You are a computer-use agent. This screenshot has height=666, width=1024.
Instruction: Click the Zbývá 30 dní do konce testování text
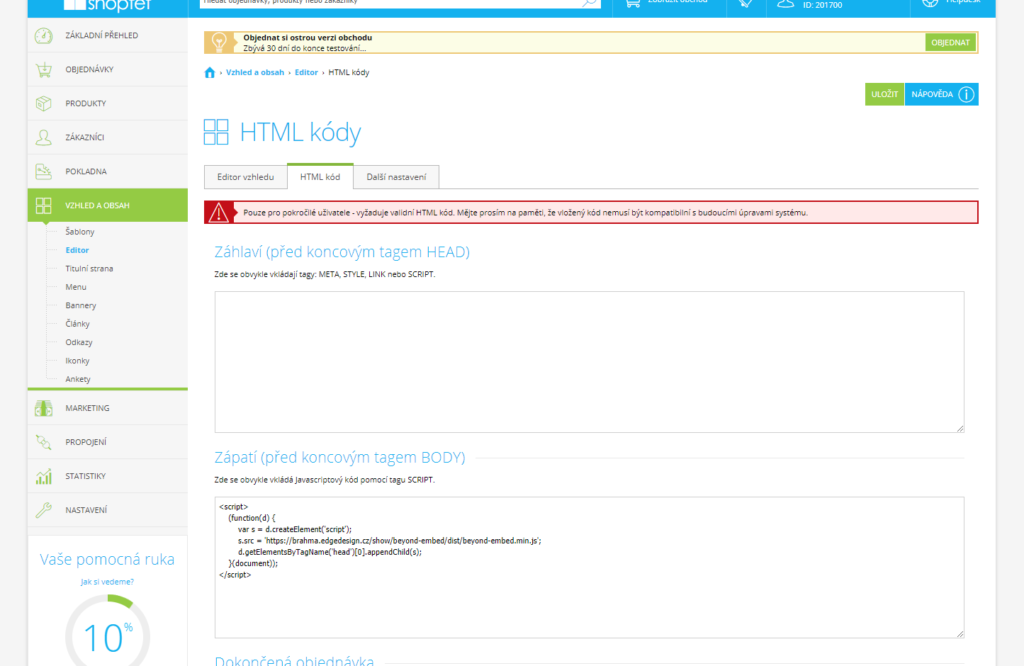[305, 48]
